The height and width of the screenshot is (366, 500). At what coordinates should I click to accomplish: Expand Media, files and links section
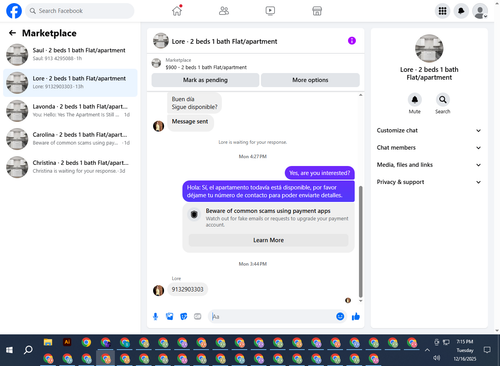[429, 165]
